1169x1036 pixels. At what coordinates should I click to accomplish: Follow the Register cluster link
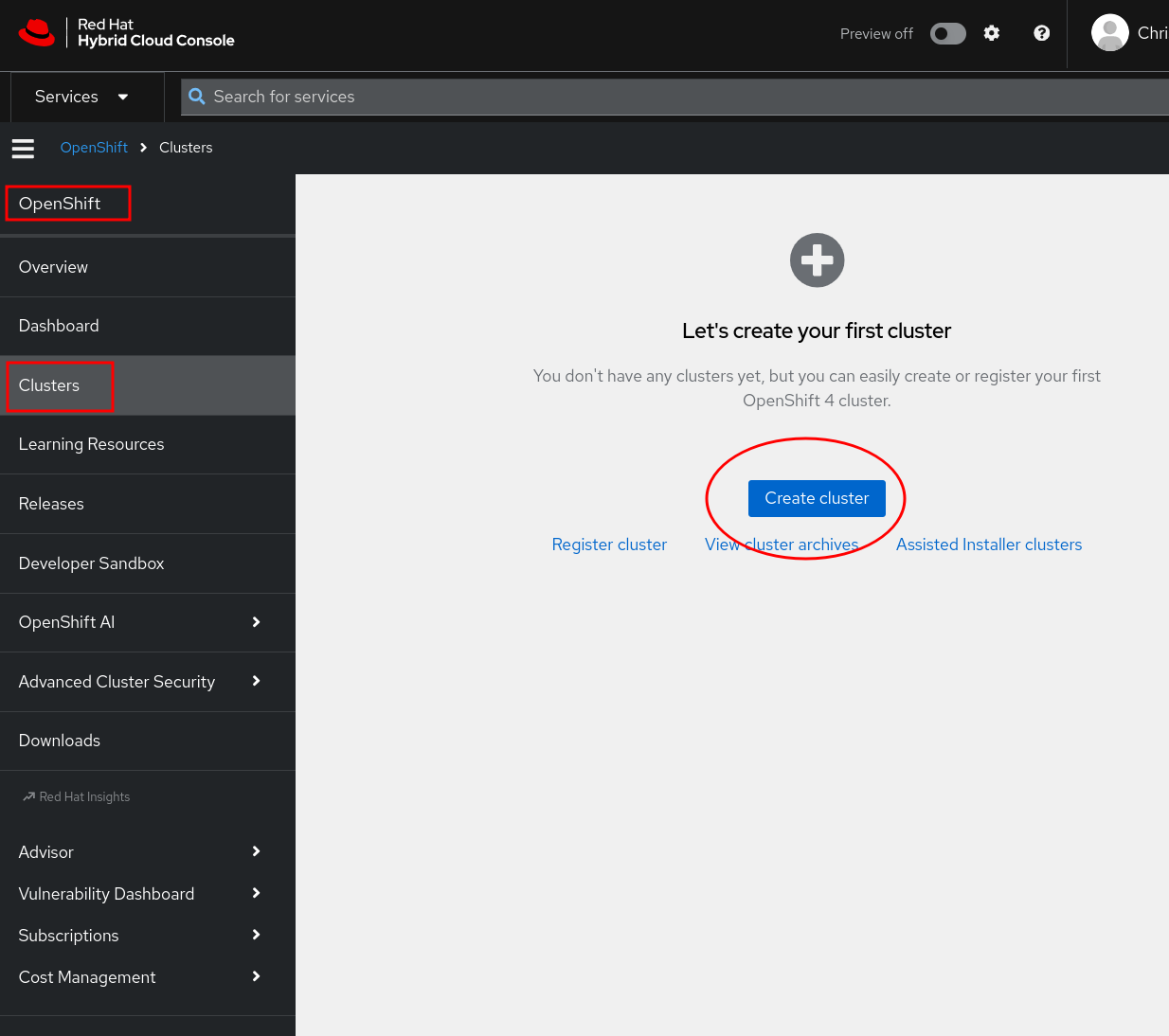(609, 545)
